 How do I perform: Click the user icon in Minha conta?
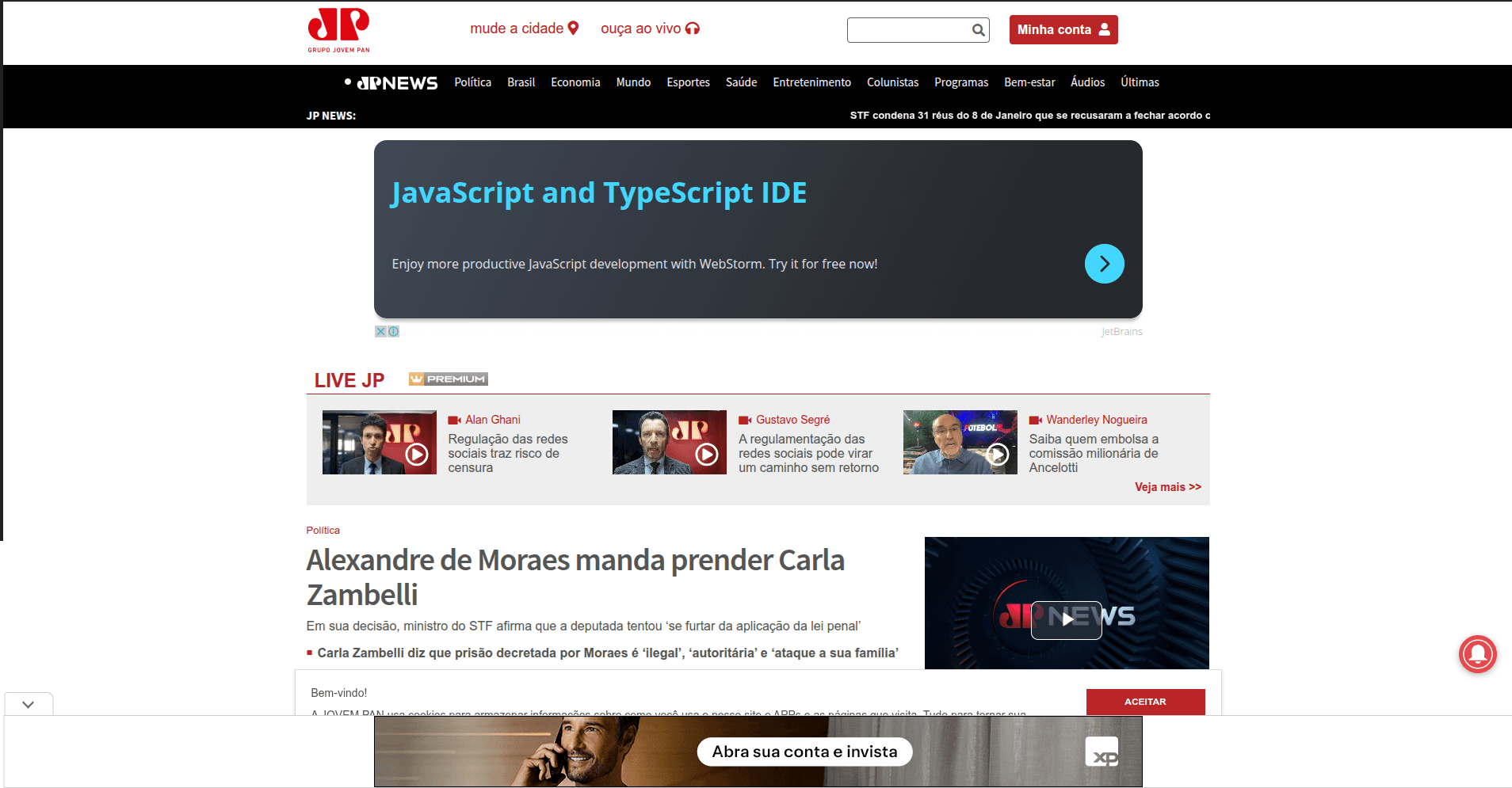pos(1104,29)
